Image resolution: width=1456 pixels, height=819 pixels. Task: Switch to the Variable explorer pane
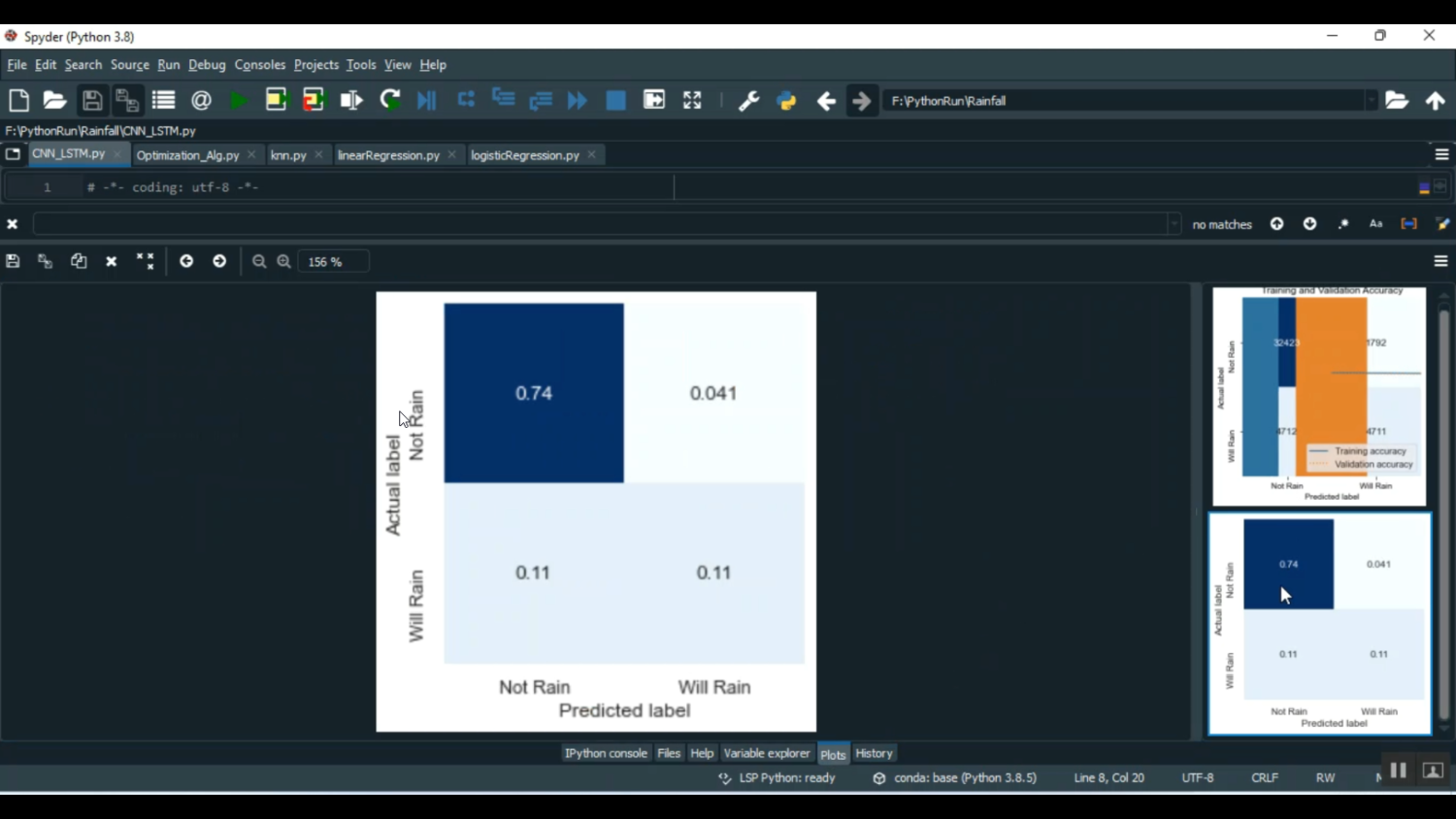click(766, 754)
